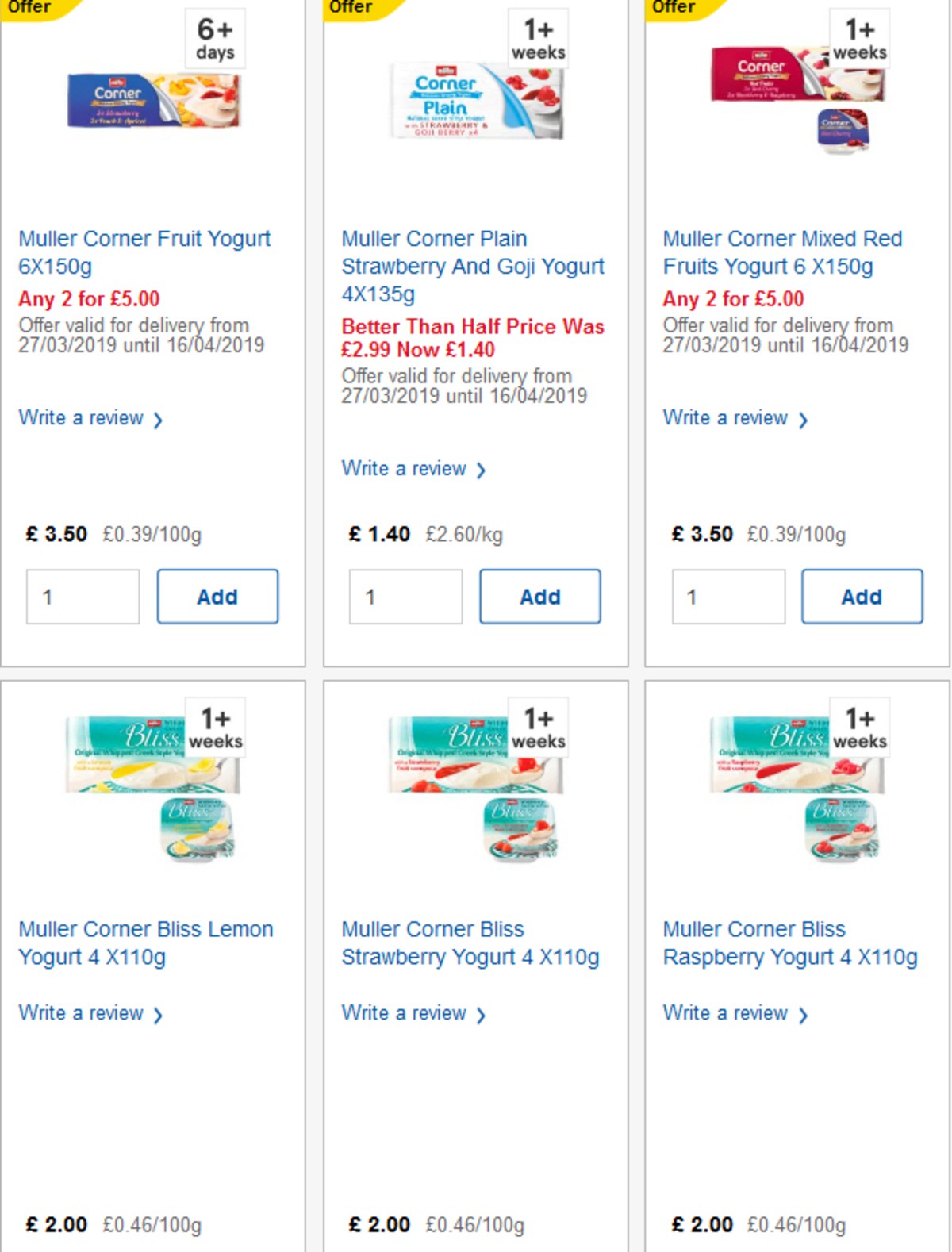Viewport: 952px width, 1252px height.
Task: Open Muller Corner Bliss Lemon product page
Action: point(146,943)
